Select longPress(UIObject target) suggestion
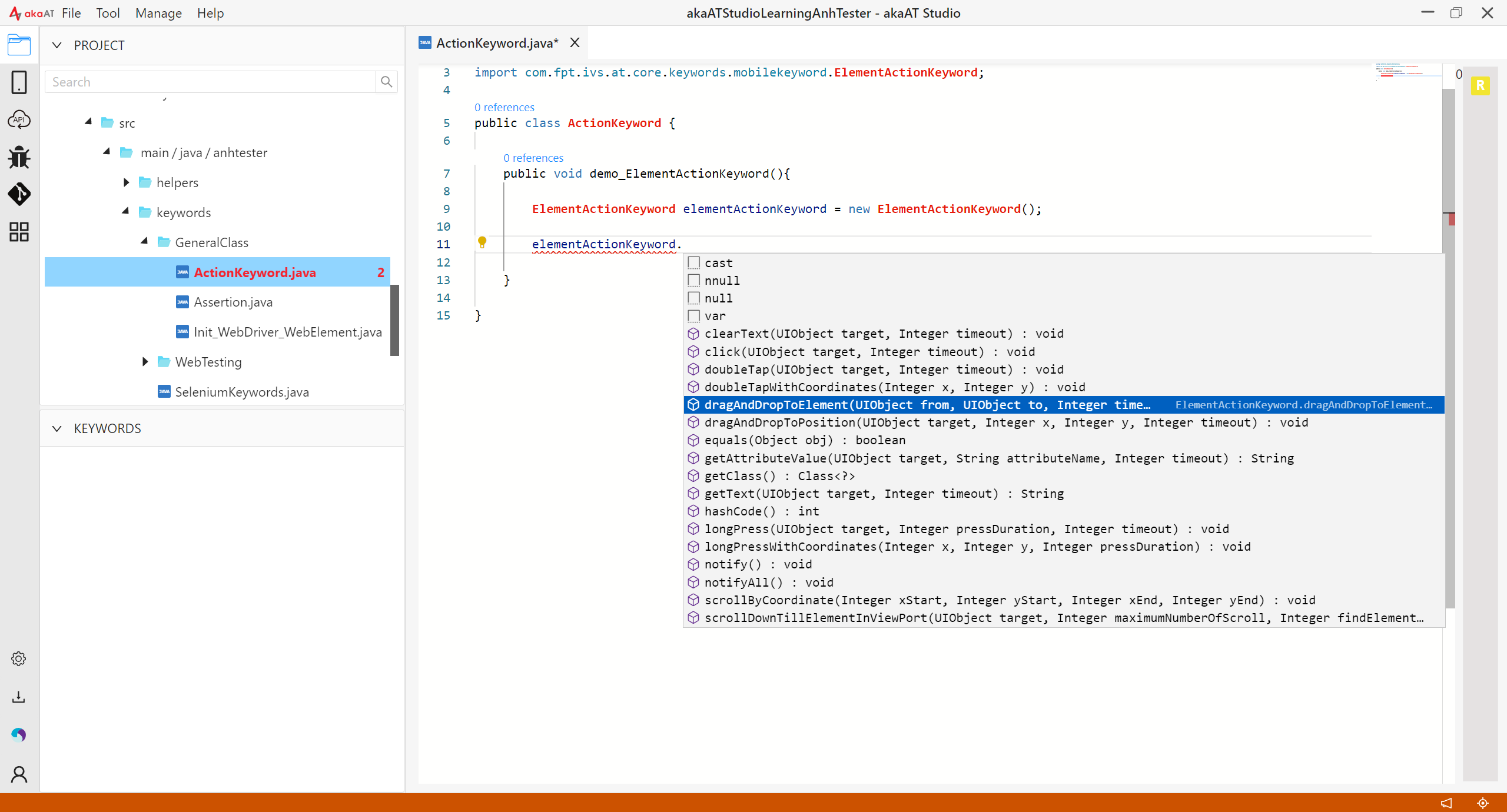1507x812 pixels. (x=1064, y=528)
